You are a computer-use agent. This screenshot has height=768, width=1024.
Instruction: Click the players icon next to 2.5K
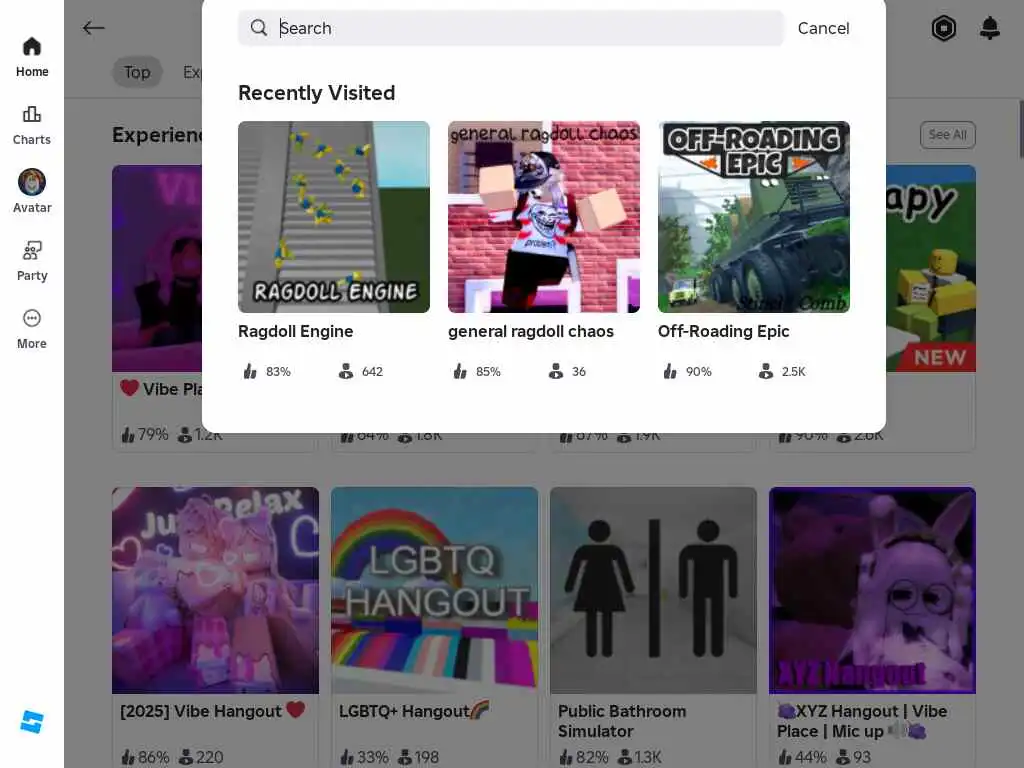765,372
